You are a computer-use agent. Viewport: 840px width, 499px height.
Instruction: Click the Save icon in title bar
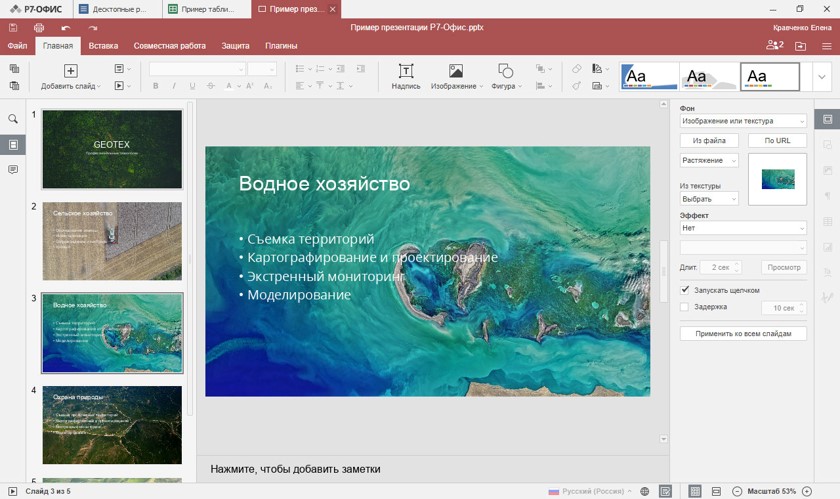pyautogui.click(x=13, y=27)
